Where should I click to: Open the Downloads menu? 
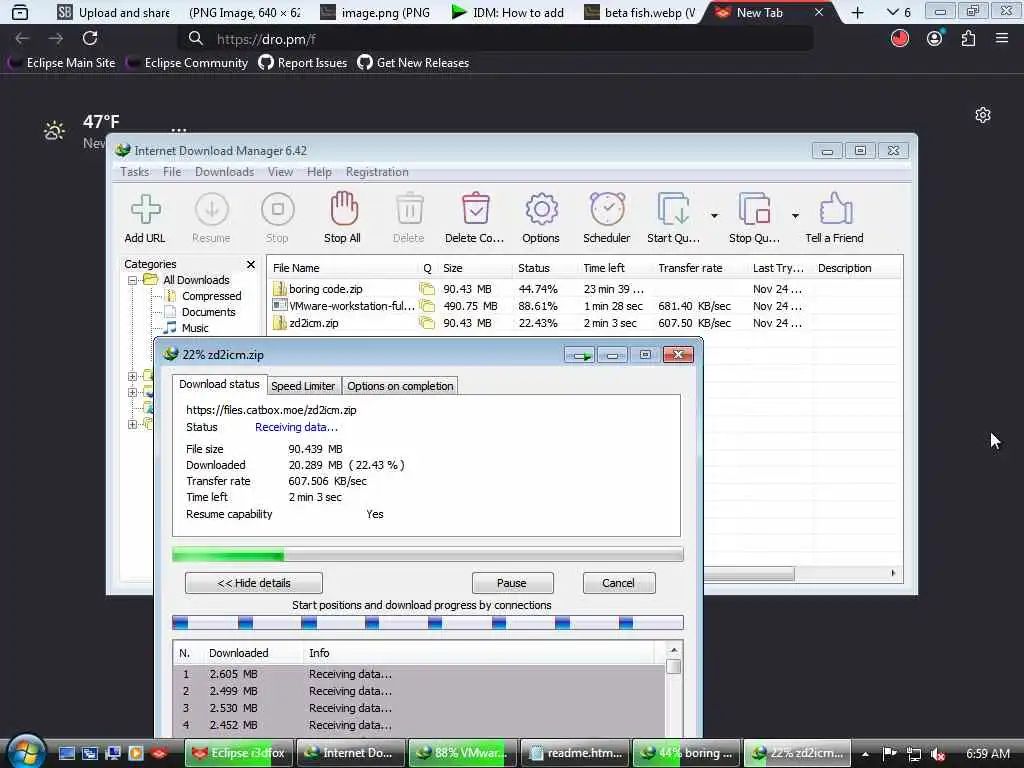click(224, 172)
